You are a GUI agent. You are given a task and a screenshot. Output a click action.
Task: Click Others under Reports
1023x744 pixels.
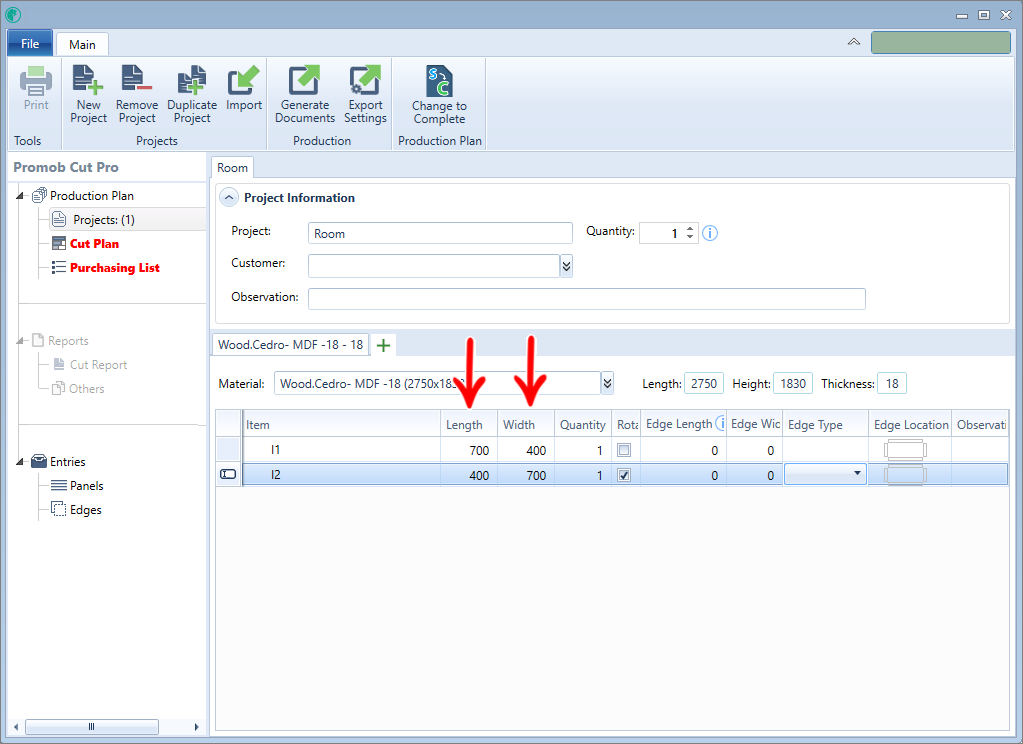[x=87, y=389]
